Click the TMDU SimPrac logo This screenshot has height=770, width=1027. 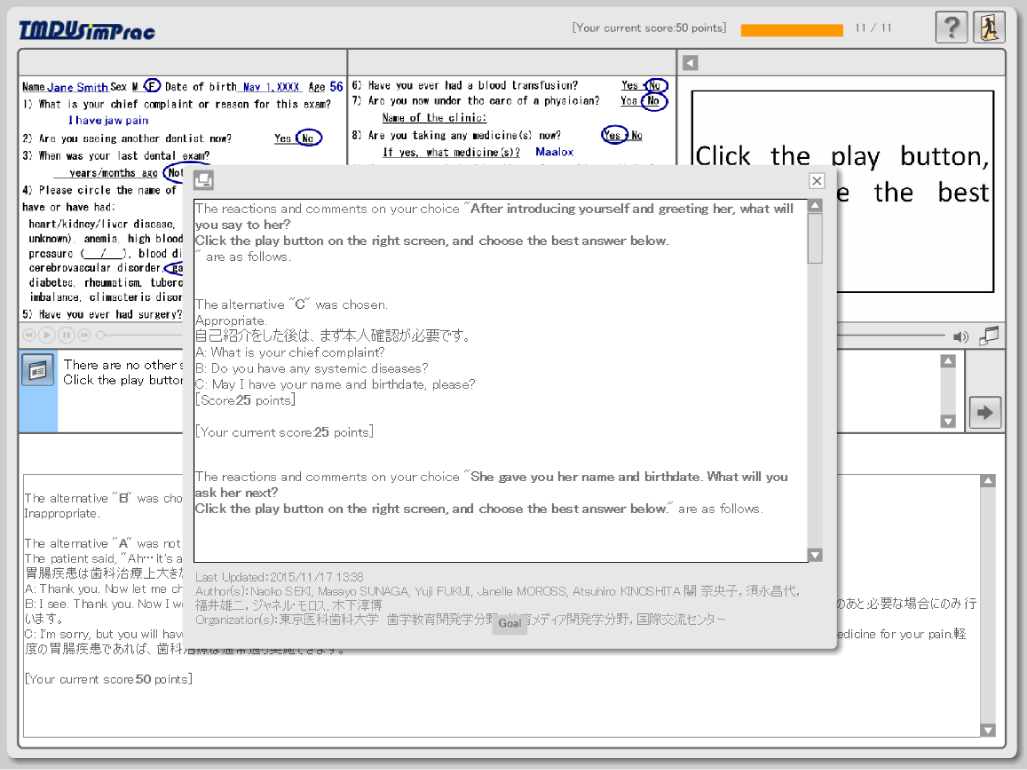coord(87,30)
